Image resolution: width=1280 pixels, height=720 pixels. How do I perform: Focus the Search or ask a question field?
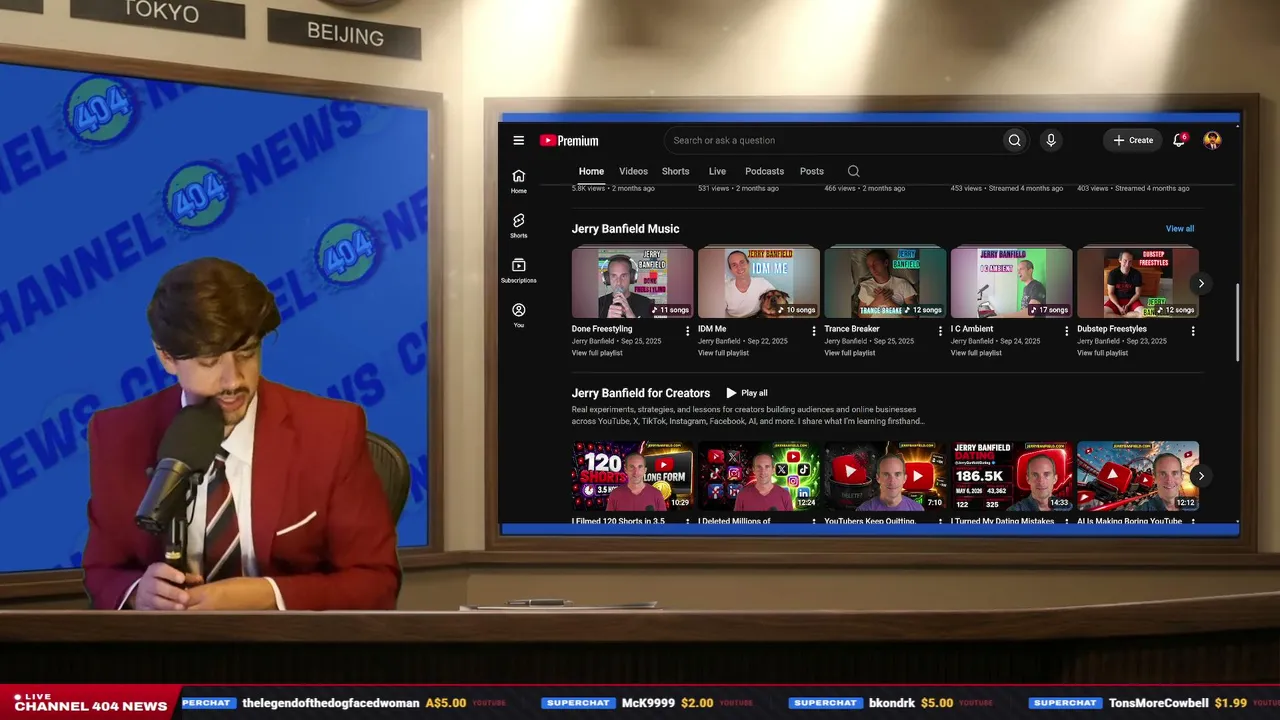[834, 141]
